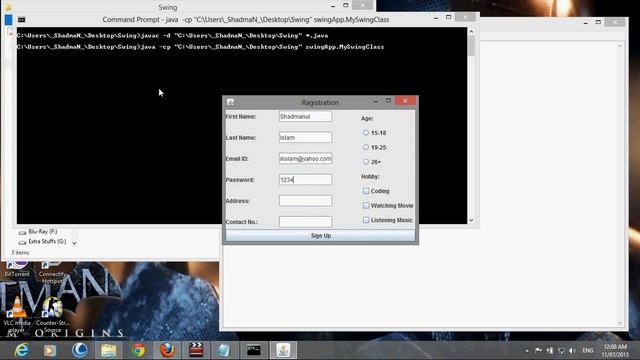
Task: Open VLC media player desktop shortcut
Action: (17, 314)
